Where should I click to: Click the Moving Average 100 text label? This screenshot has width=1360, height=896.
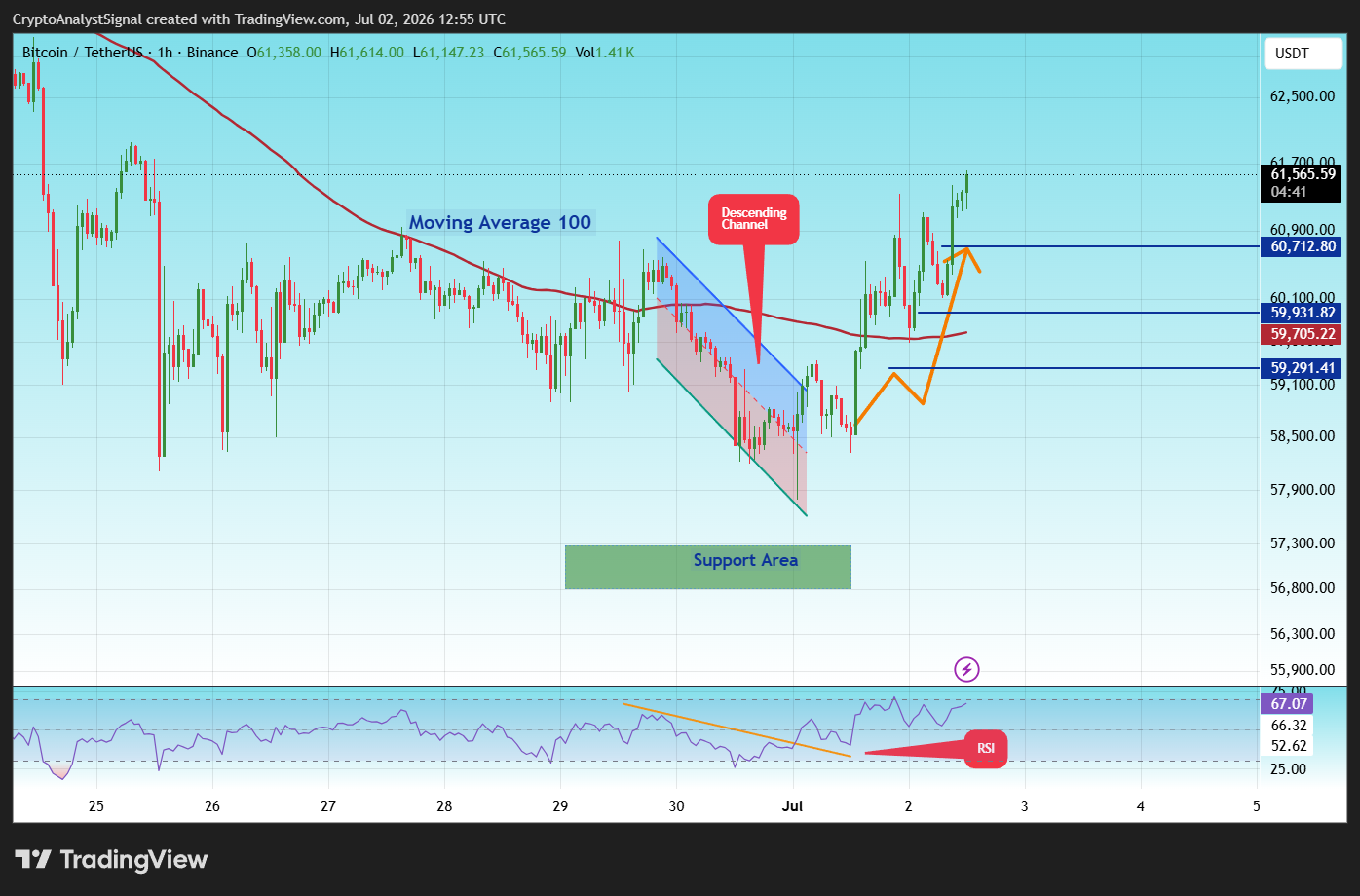(x=500, y=222)
